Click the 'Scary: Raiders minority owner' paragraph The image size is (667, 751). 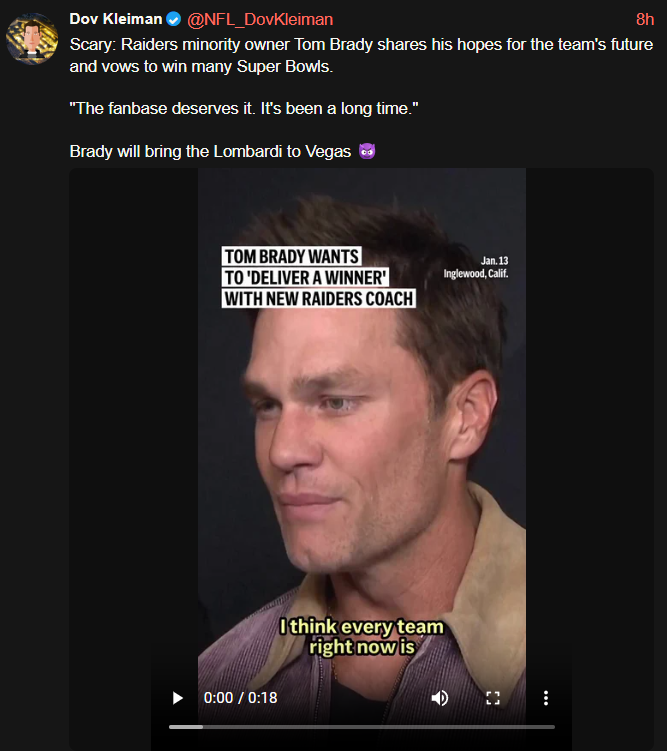(x=361, y=55)
